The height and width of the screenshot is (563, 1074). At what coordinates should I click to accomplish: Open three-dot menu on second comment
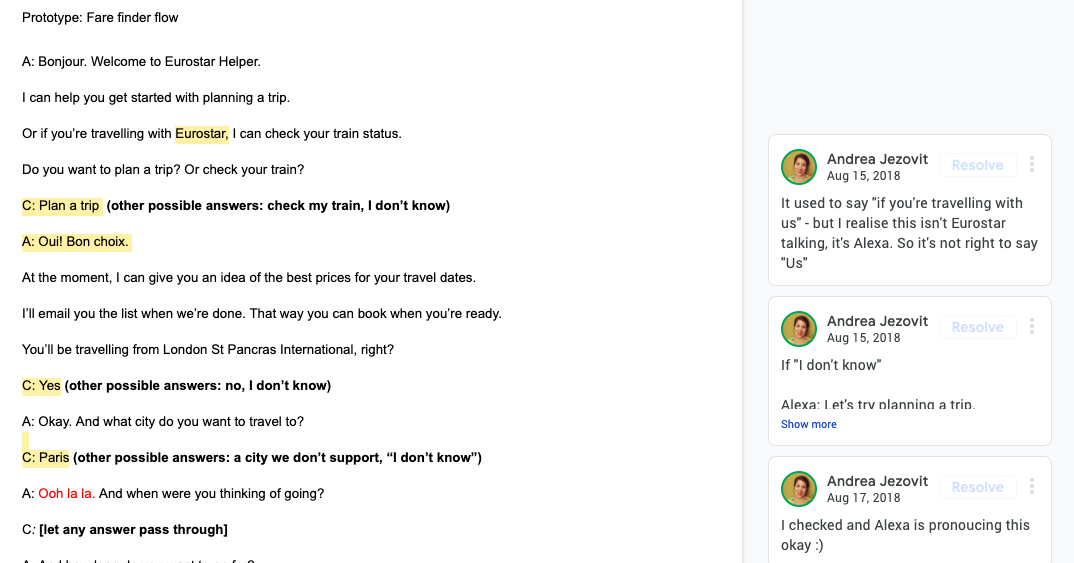click(1032, 327)
